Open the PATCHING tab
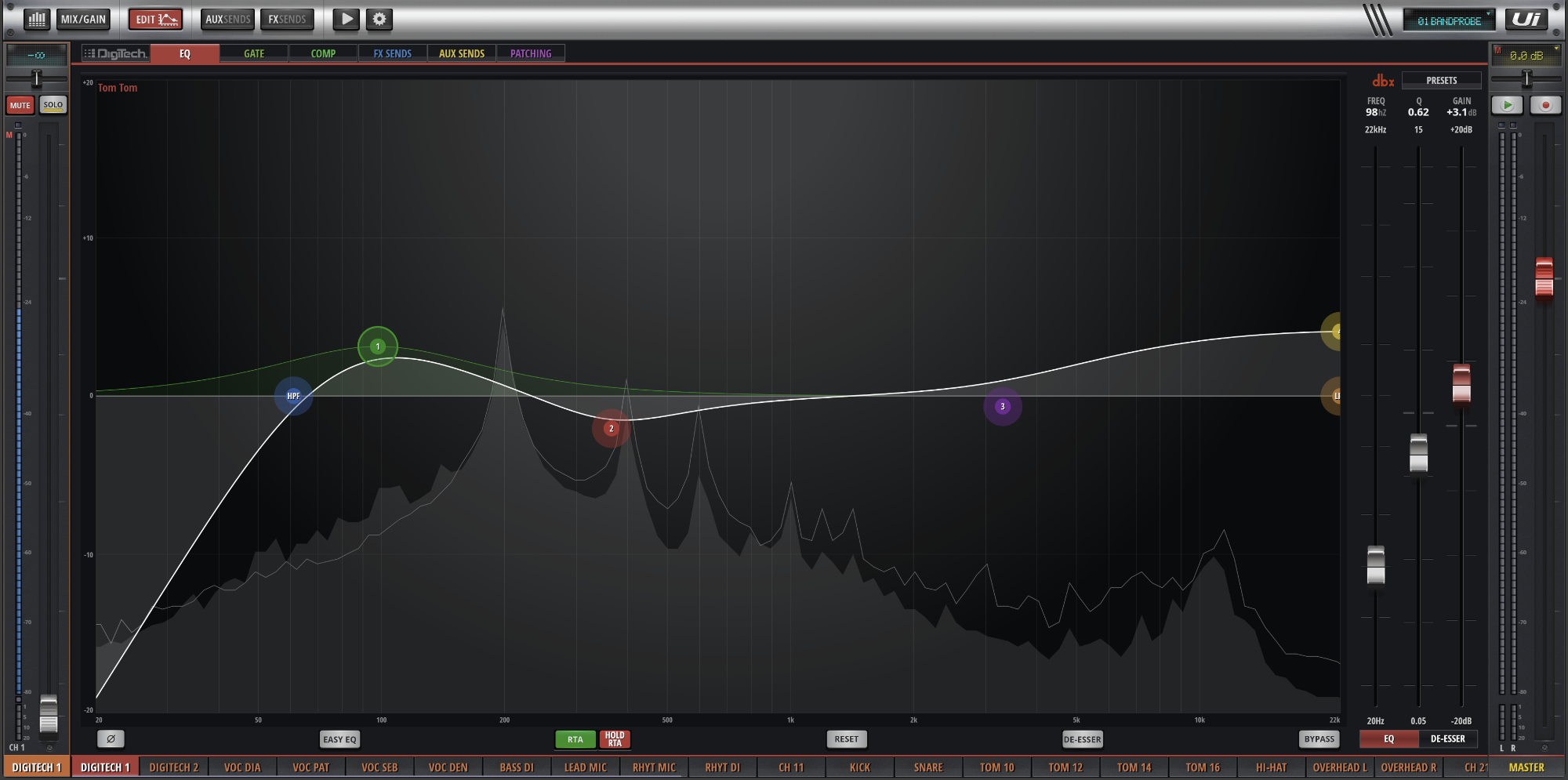1568x780 pixels. point(531,53)
